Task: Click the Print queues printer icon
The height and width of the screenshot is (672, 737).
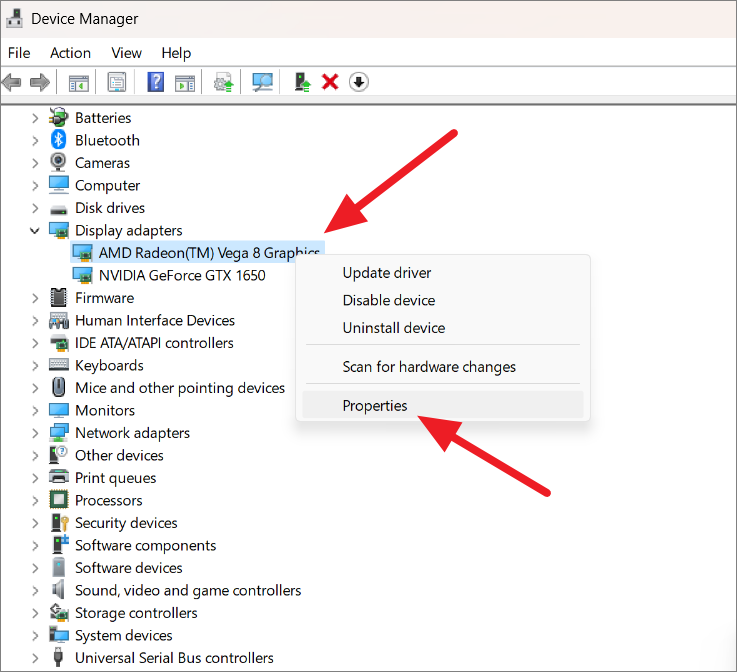Action: point(59,477)
